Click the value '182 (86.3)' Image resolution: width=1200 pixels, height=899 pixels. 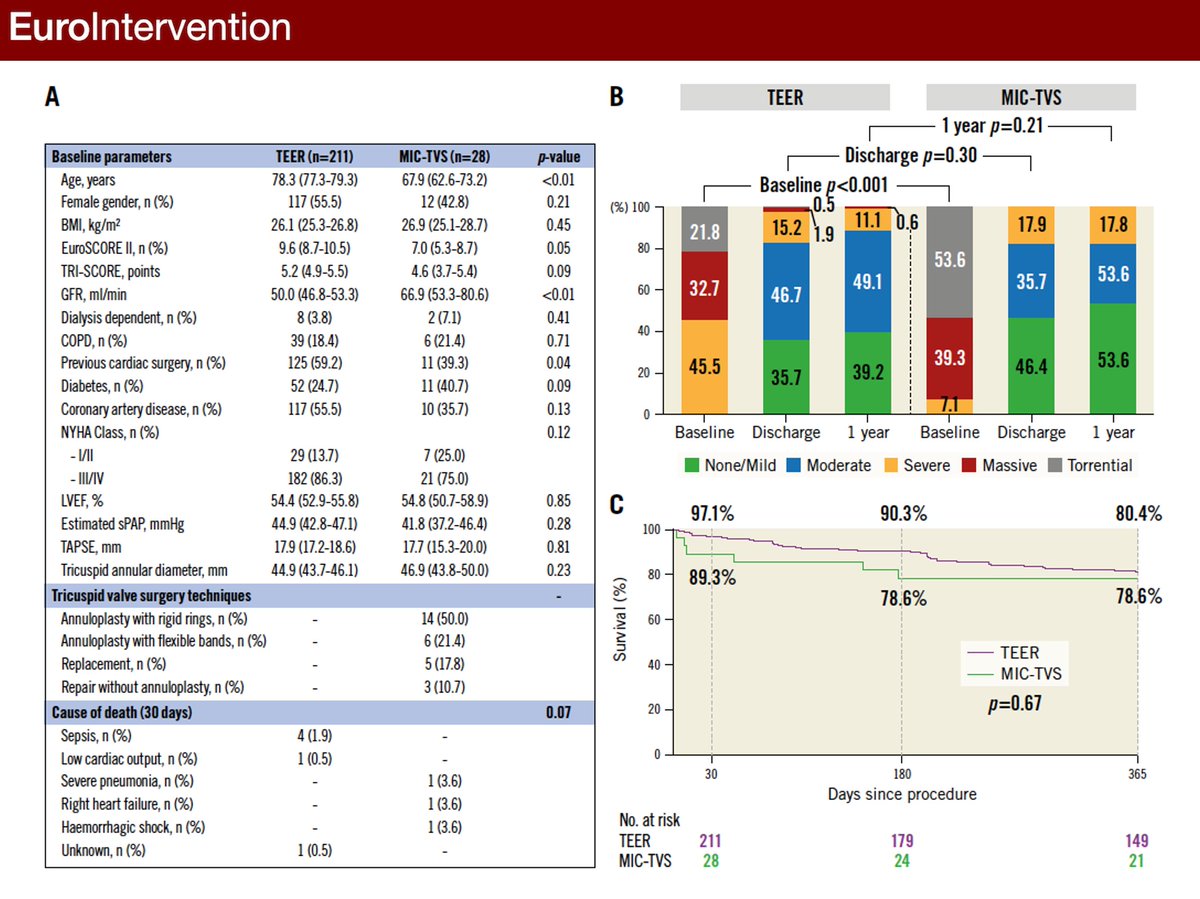(x=317, y=480)
